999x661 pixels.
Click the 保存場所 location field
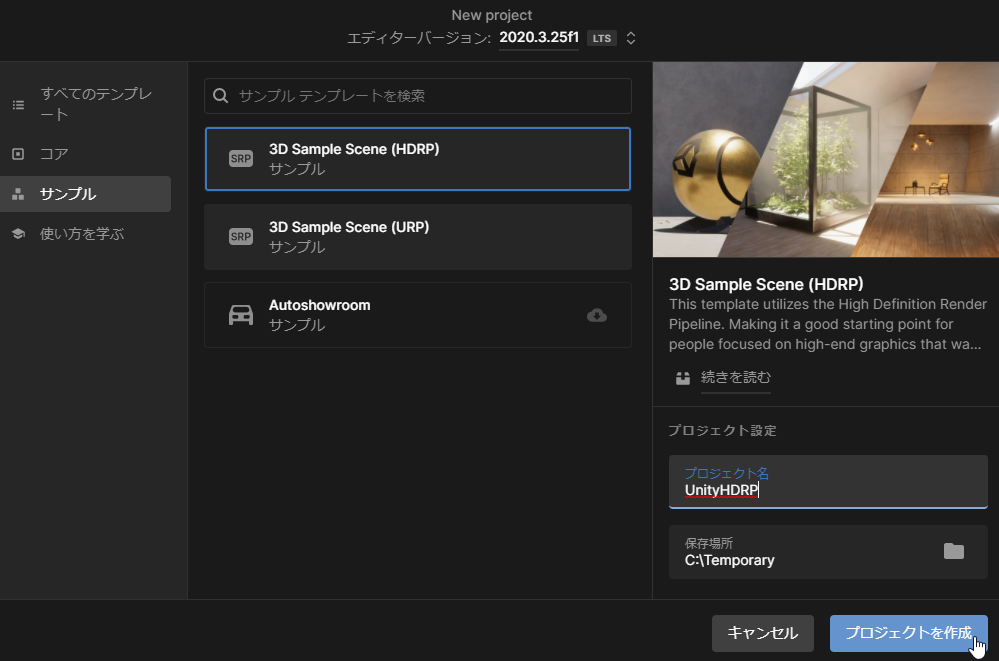[x=828, y=552]
